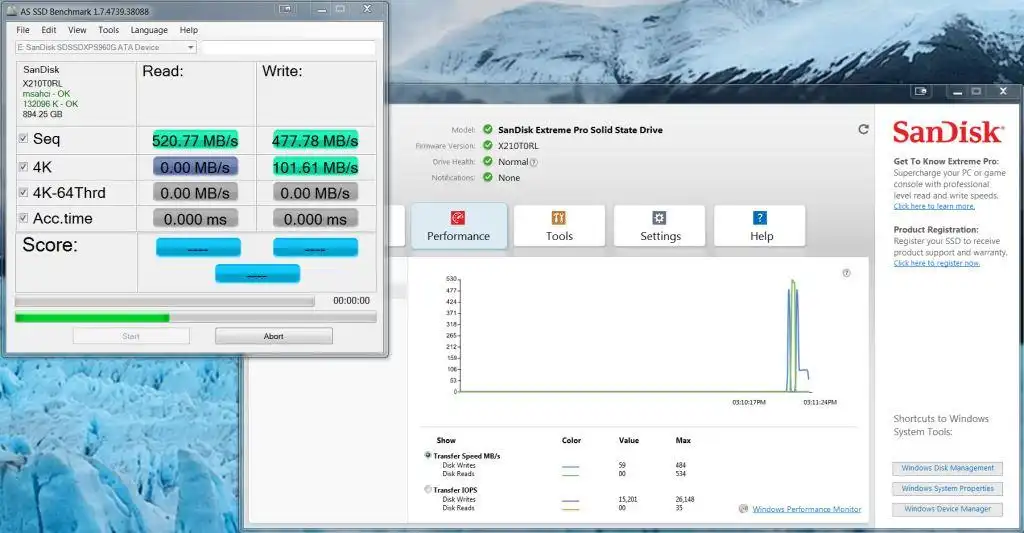Click the 'Click here to register now' link
The width and height of the screenshot is (1024, 533).
tap(936, 263)
